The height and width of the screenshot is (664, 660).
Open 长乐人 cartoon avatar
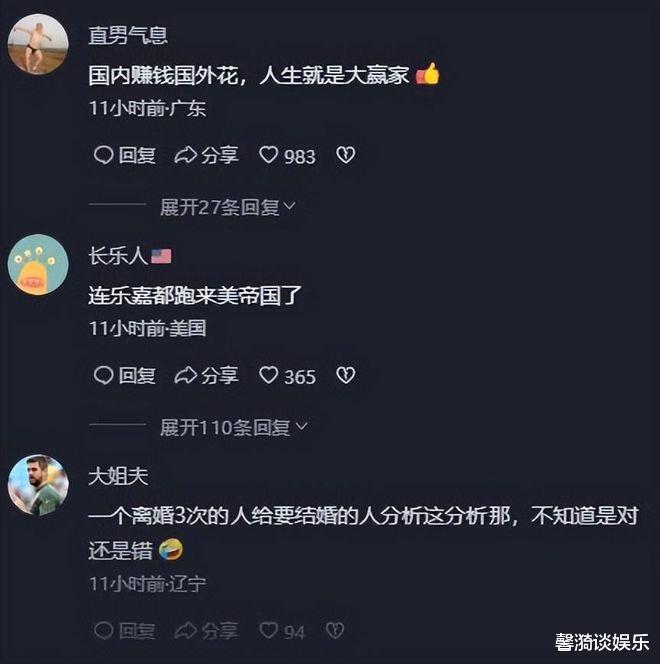pos(38,265)
